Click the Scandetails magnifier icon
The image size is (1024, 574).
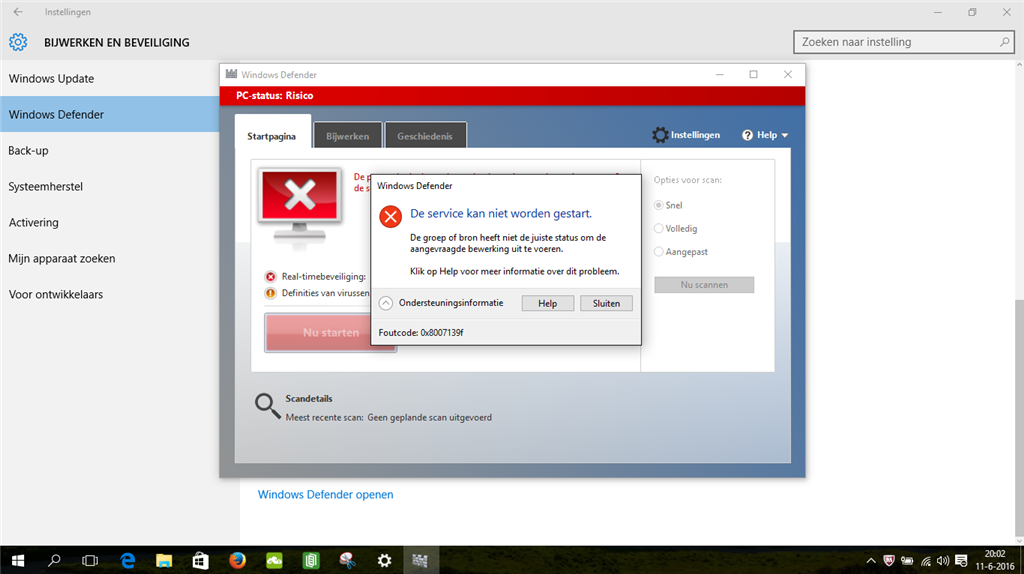click(x=267, y=406)
